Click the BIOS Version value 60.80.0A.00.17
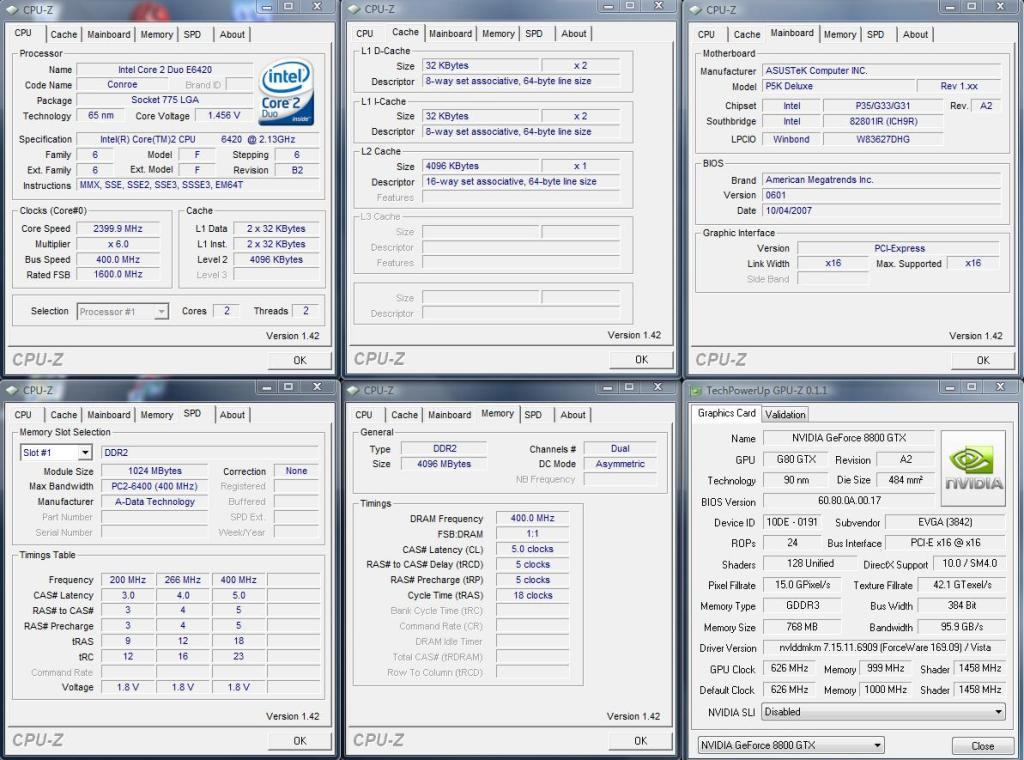This screenshot has width=1024, height=760. coord(849,501)
